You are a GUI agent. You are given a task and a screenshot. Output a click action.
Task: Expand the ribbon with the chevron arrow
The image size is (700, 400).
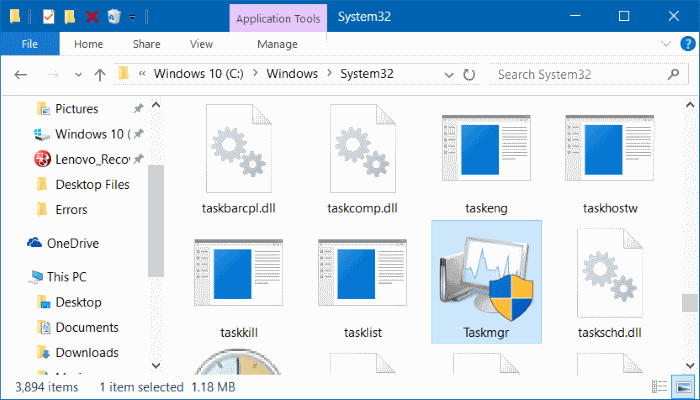[x=666, y=44]
